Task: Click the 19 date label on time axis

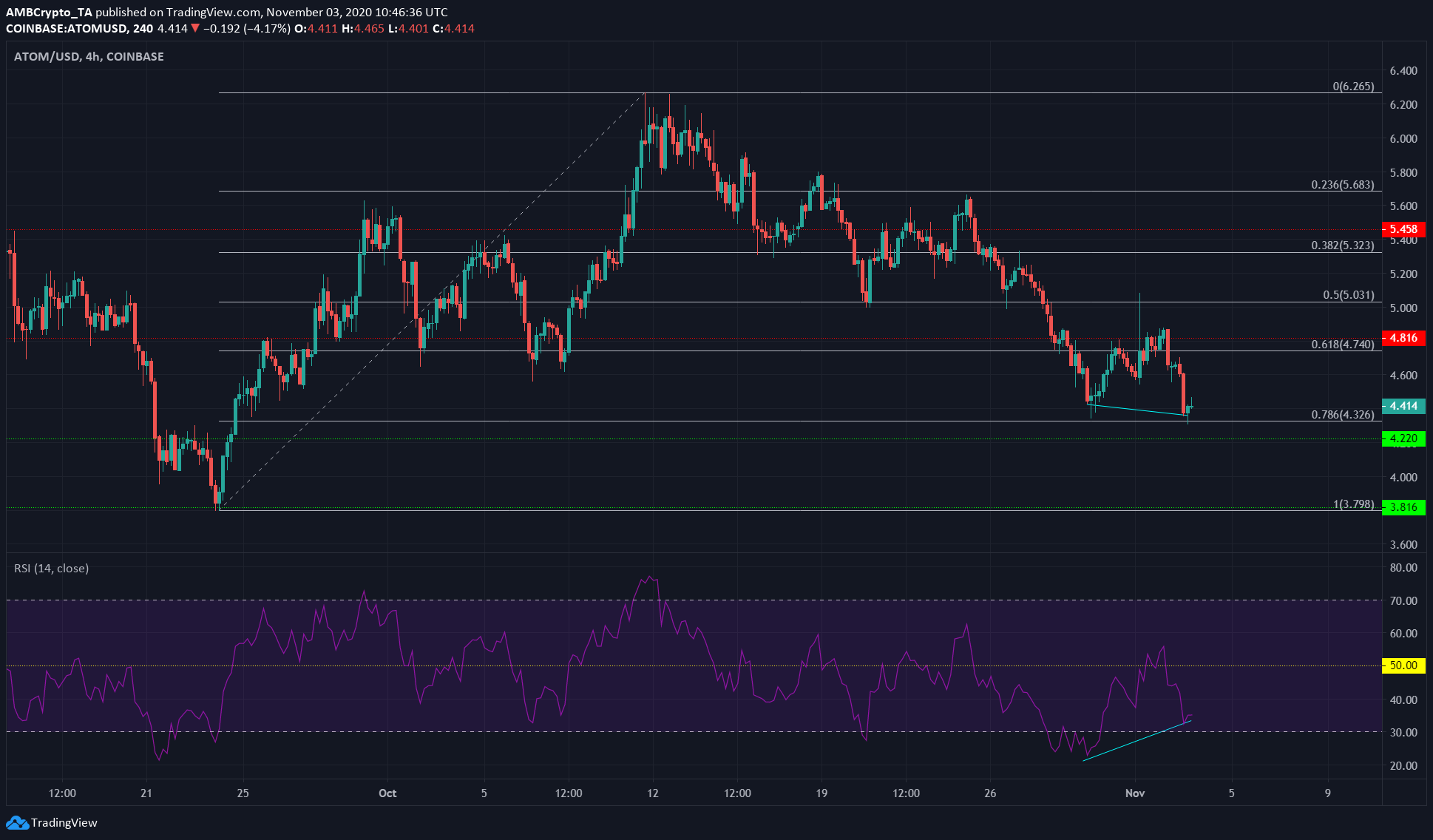Action: (x=821, y=793)
